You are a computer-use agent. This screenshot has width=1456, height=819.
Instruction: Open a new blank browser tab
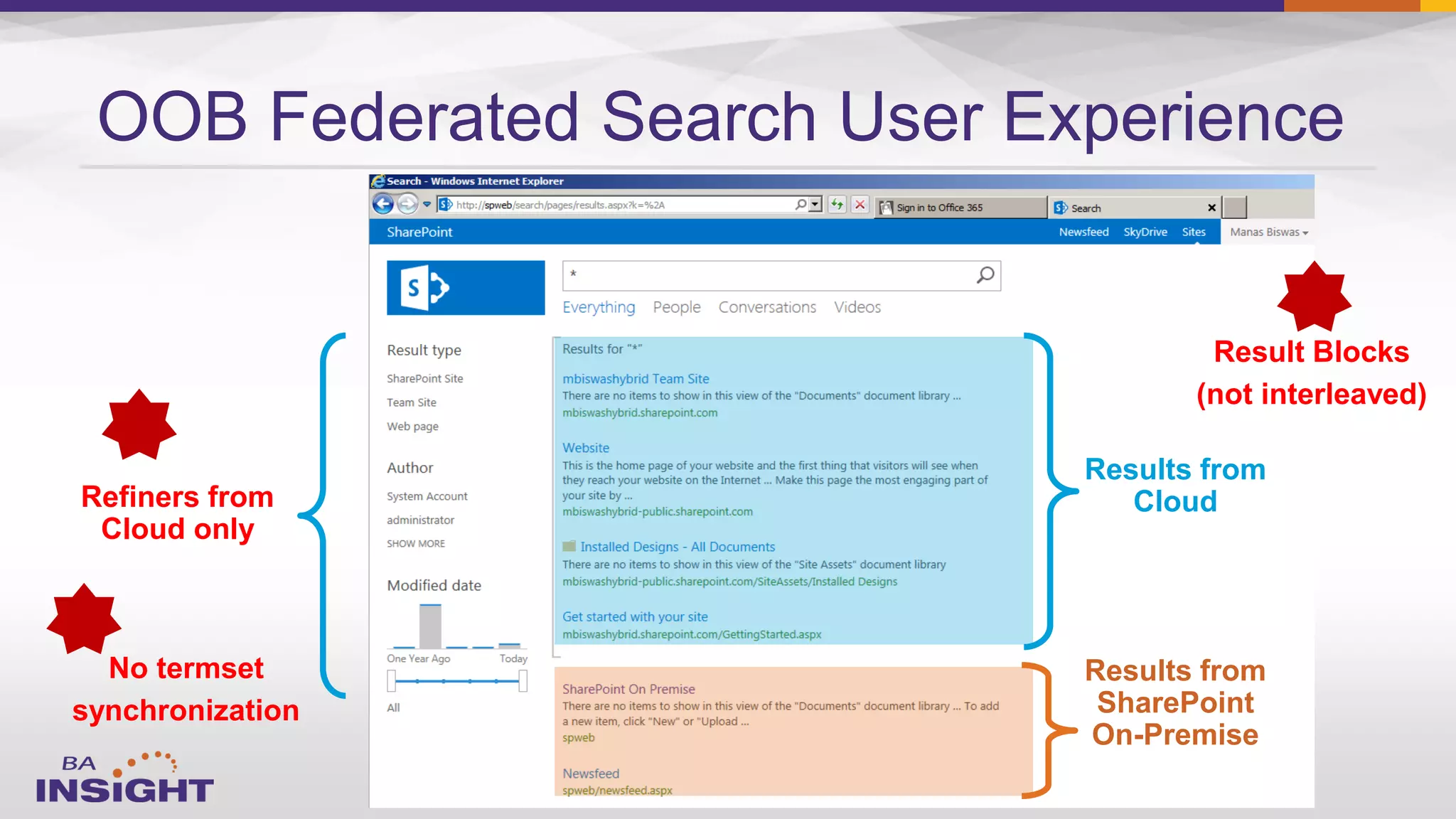(1235, 207)
